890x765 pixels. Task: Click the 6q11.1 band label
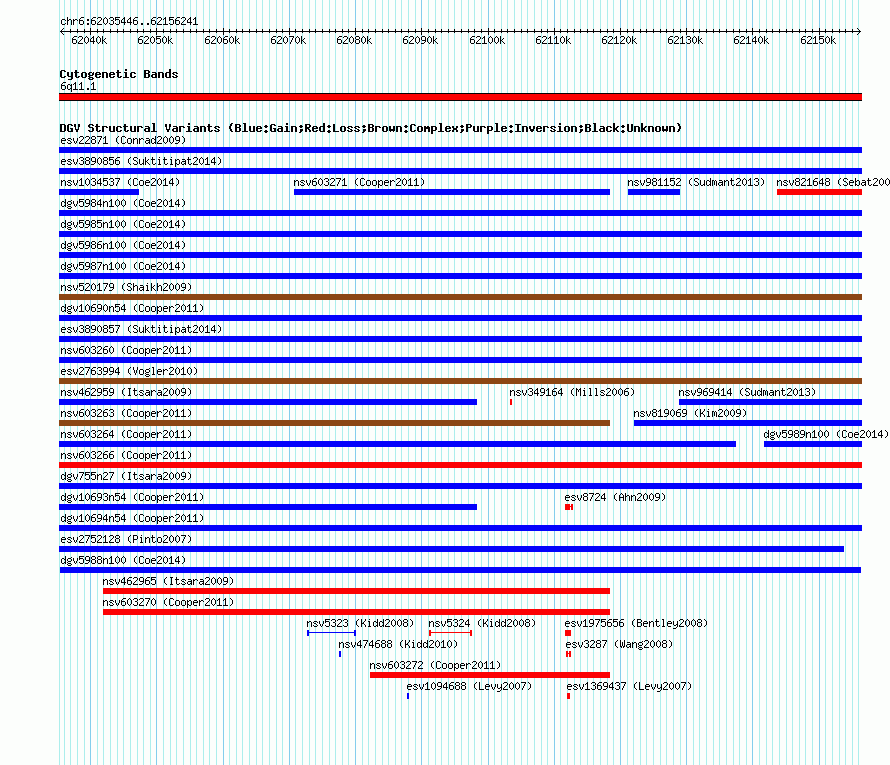tap(78, 86)
